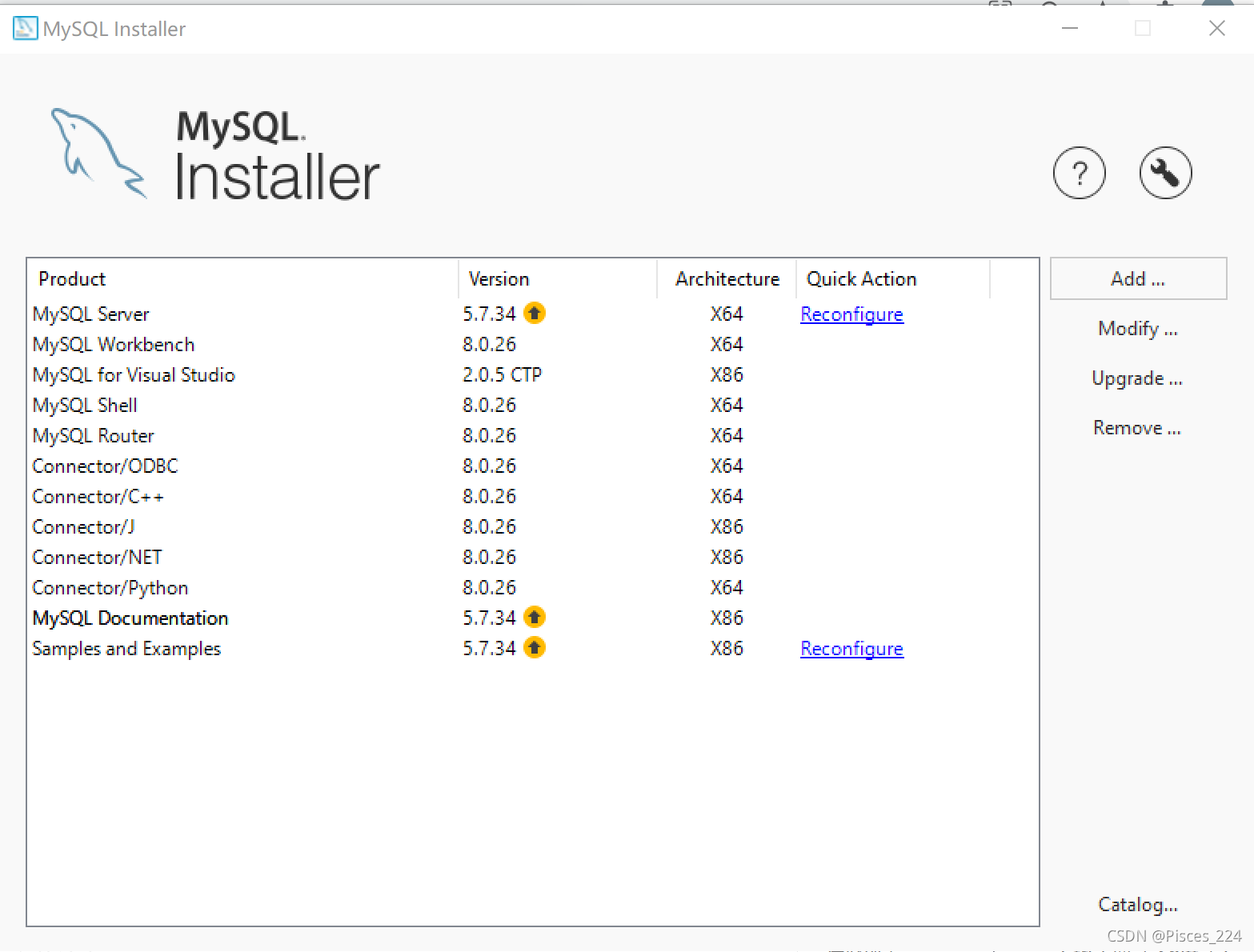
Task: Click 8.0.26 version of Connector/C++
Action: click(x=489, y=497)
